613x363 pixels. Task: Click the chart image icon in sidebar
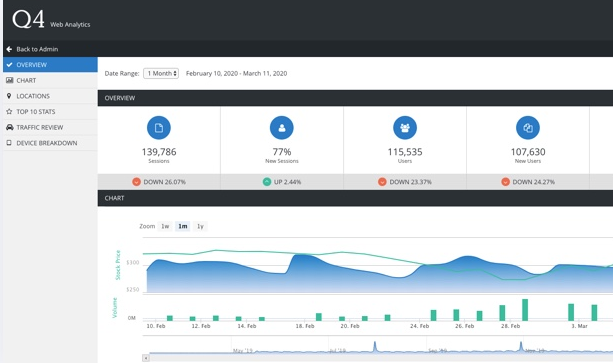pos(9,80)
